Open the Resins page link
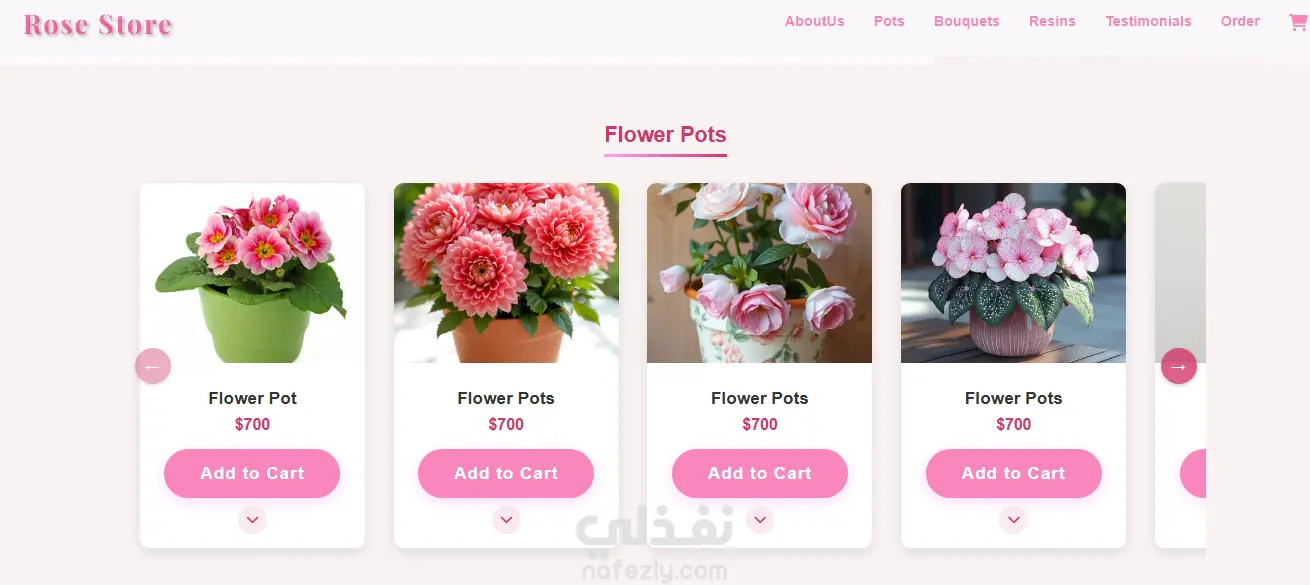 pos(1052,21)
